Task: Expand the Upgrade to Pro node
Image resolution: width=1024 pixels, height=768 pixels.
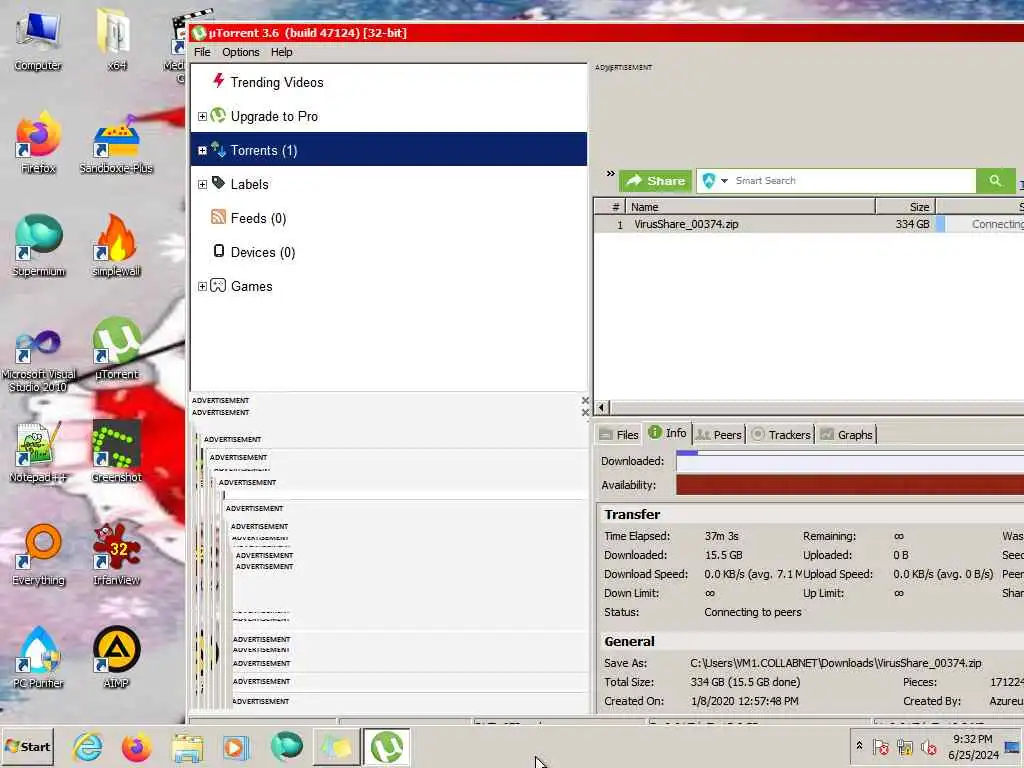Action: click(x=202, y=116)
